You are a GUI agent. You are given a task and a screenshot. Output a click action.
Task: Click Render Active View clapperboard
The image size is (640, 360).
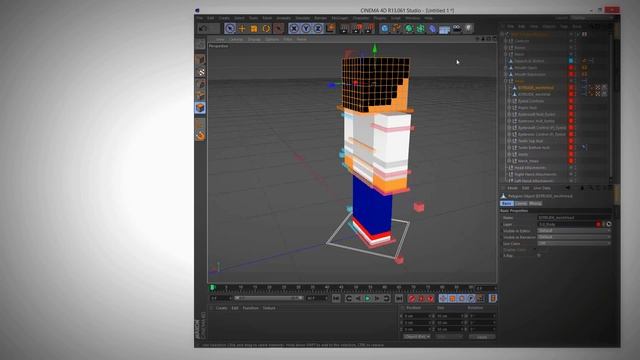pyautogui.click(x=344, y=28)
